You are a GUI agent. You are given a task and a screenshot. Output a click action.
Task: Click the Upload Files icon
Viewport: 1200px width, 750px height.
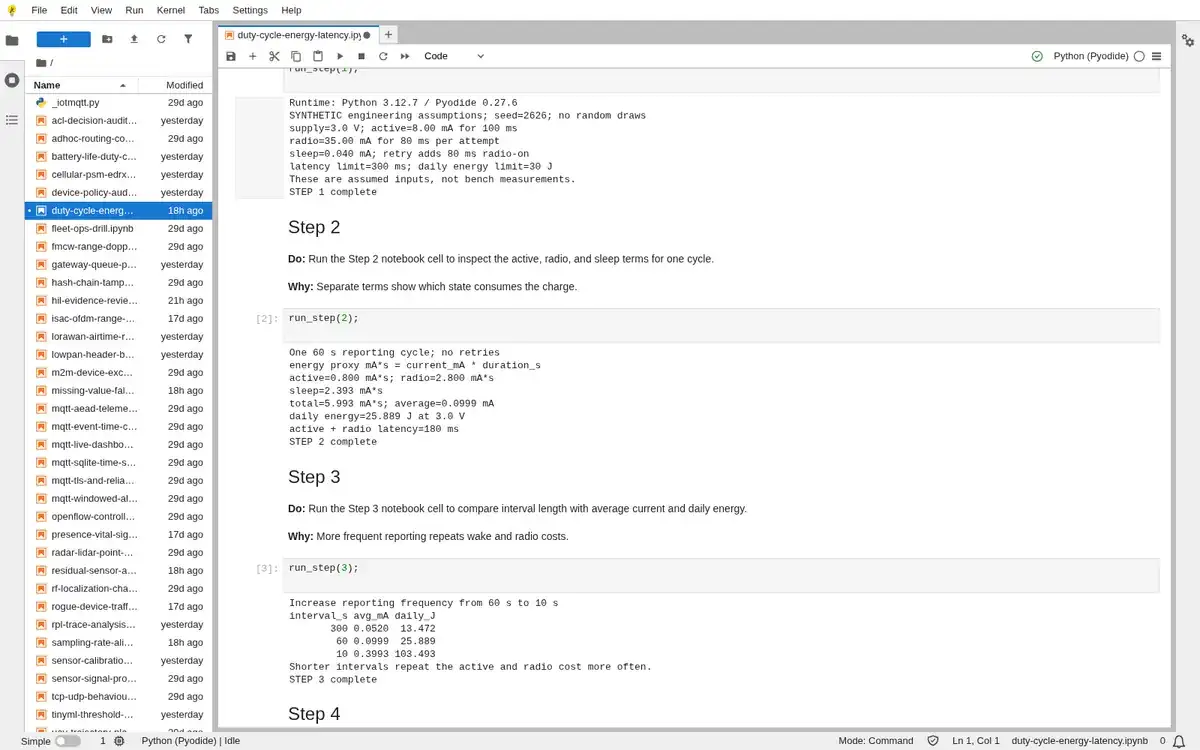[134, 39]
